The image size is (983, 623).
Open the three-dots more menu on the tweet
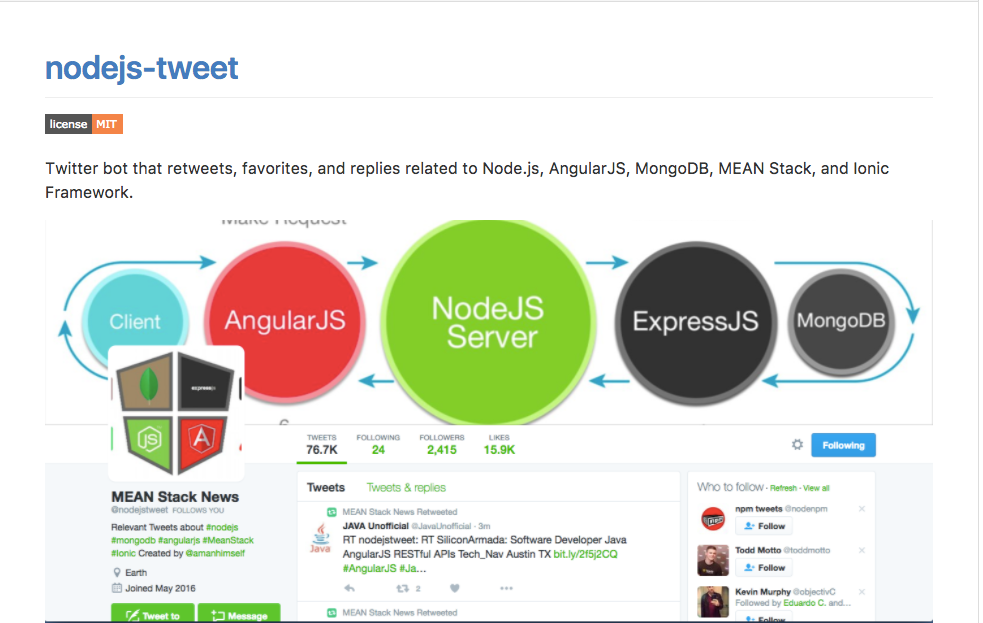[507, 588]
